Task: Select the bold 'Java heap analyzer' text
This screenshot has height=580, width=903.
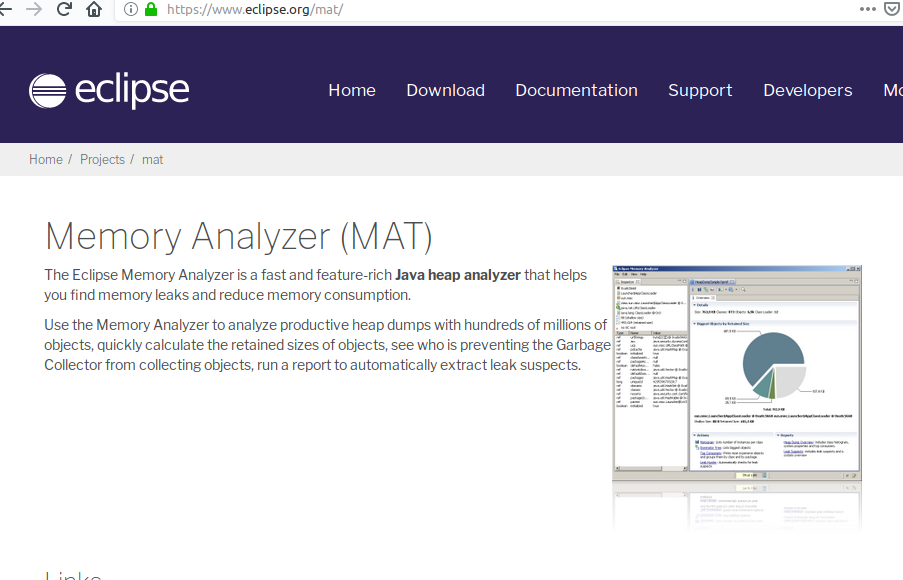Action: 458,275
